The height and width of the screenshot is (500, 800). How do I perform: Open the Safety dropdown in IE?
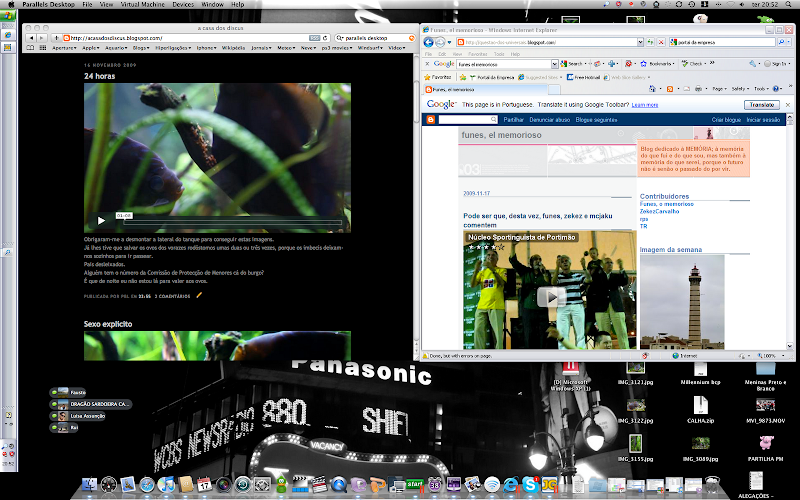pyautogui.click(x=740, y=89)
